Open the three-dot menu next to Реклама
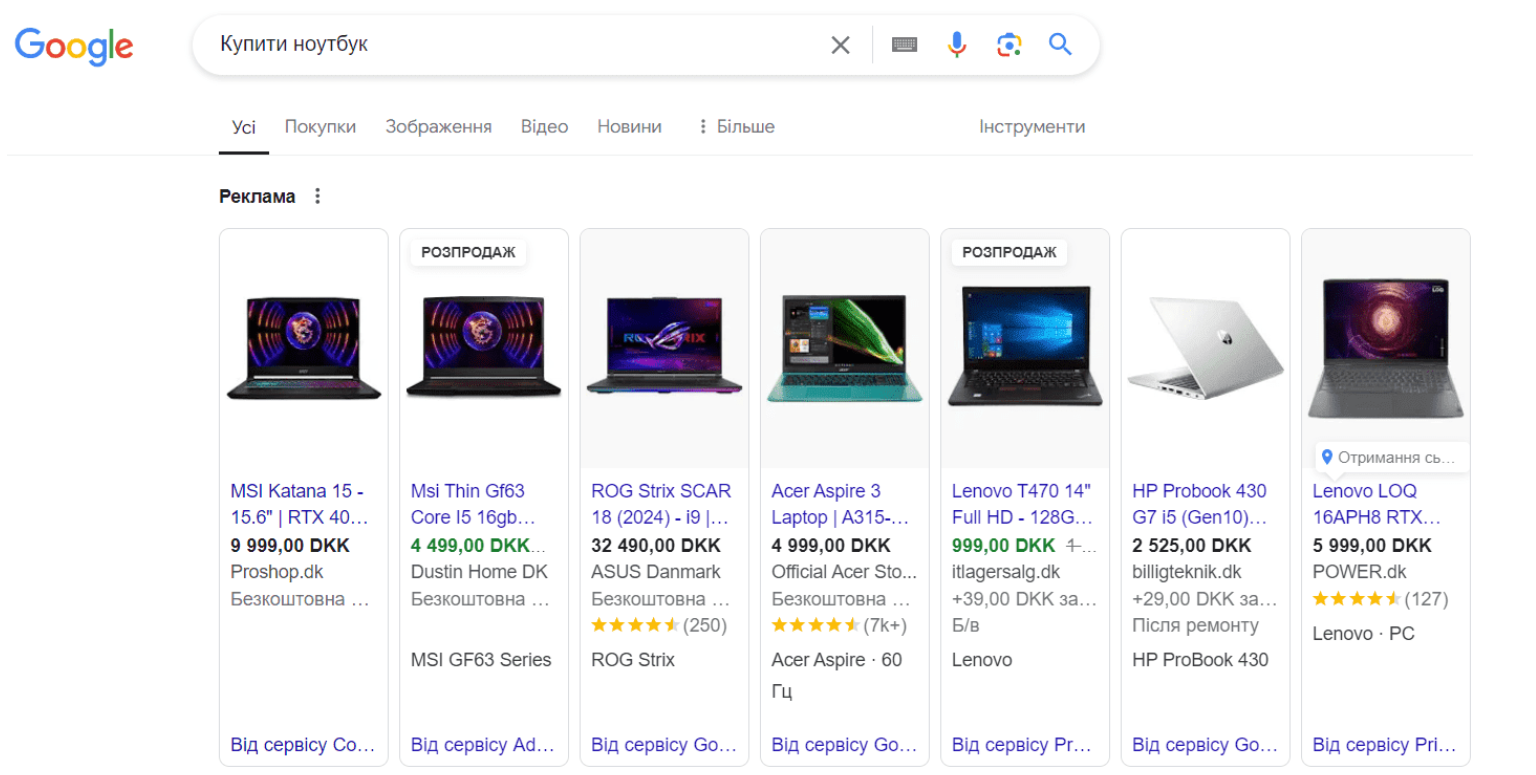The height and width of the screenshot is (775, 1536). 318,196
